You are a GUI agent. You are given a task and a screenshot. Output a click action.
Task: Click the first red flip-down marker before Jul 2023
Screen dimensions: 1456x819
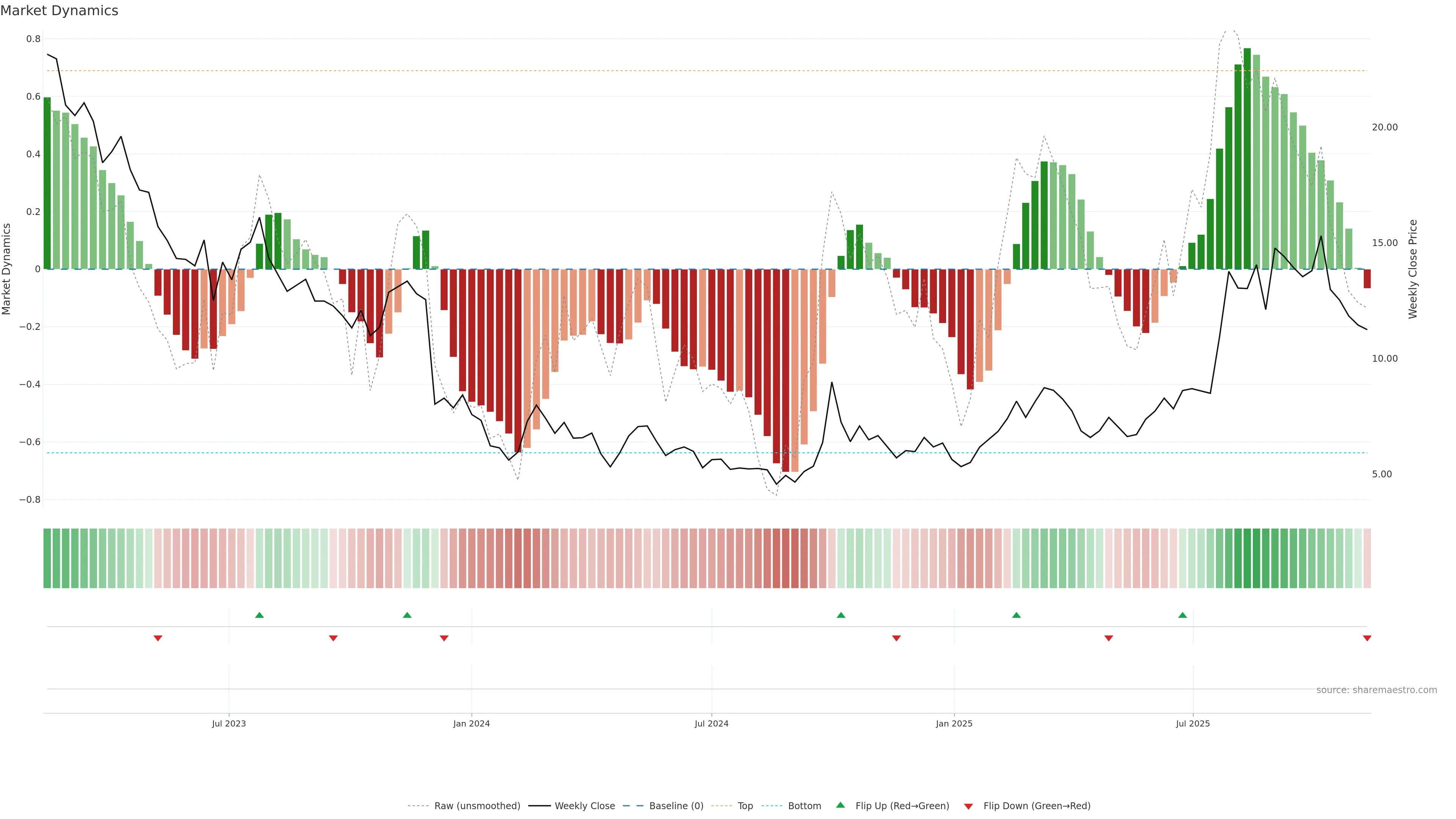coord(158,638)
